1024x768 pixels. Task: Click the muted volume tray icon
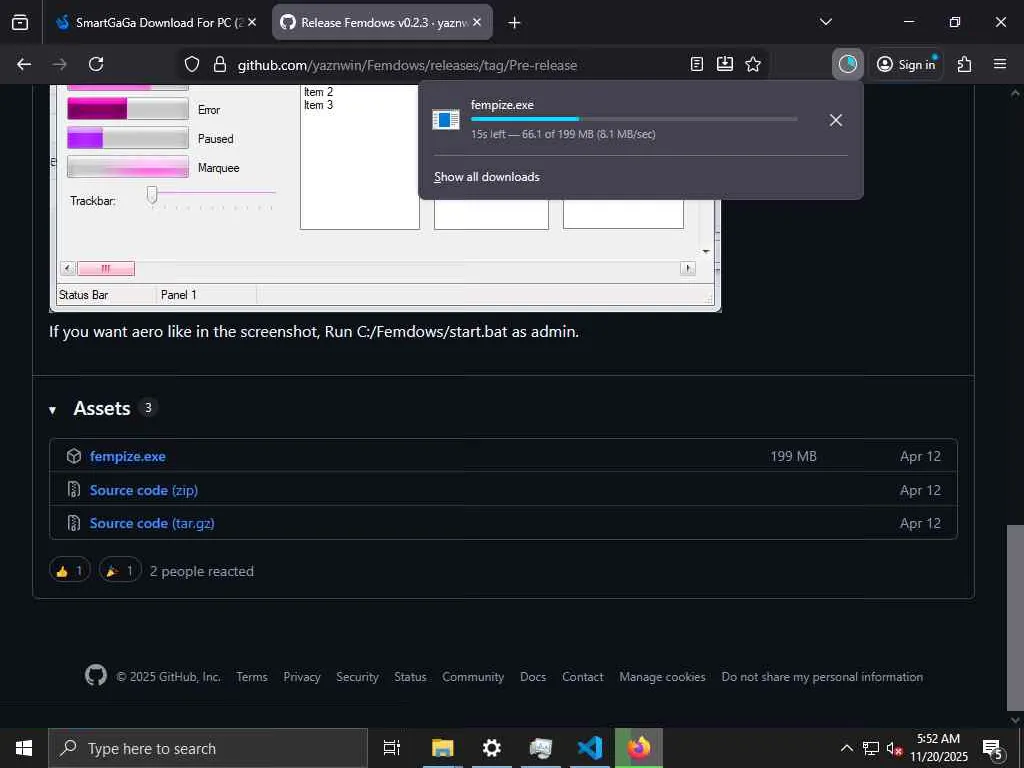coord(894,748)
